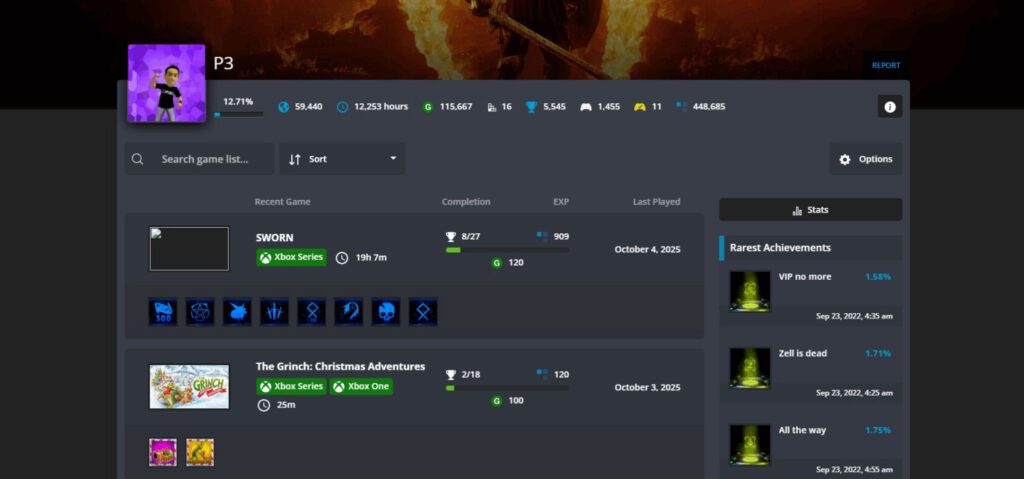Click the clock icon for total hours played

coord(342,107)
